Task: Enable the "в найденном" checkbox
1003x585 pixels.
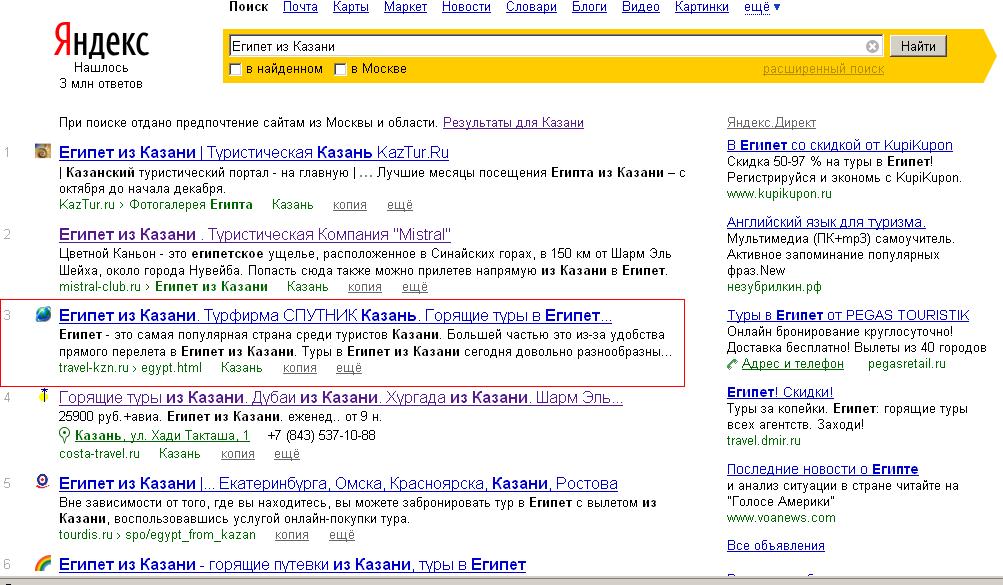Action: [x=236, y=70]
